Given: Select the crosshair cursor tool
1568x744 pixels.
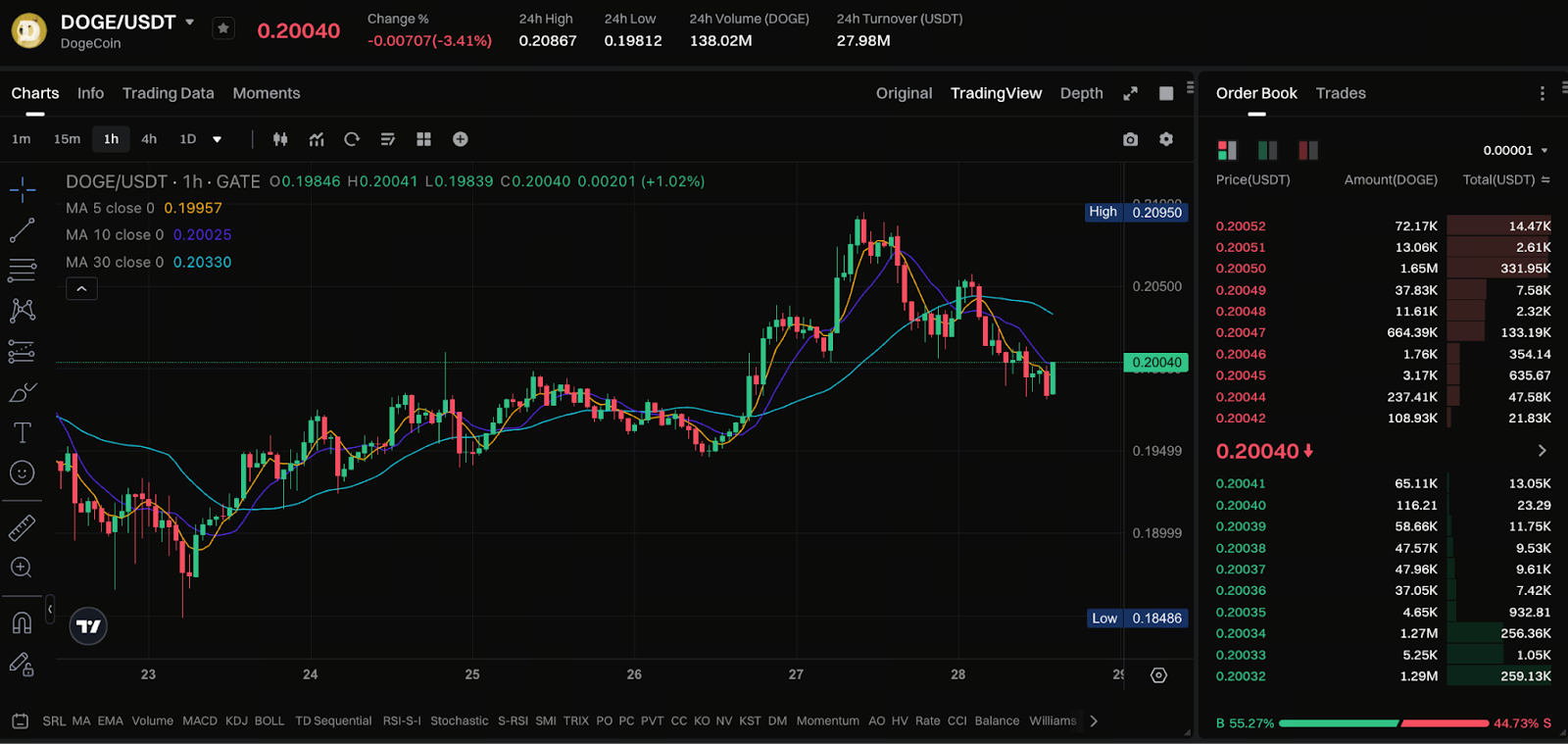Looking at the screenshot, I should pyautogui.click(x=22, y=189).
